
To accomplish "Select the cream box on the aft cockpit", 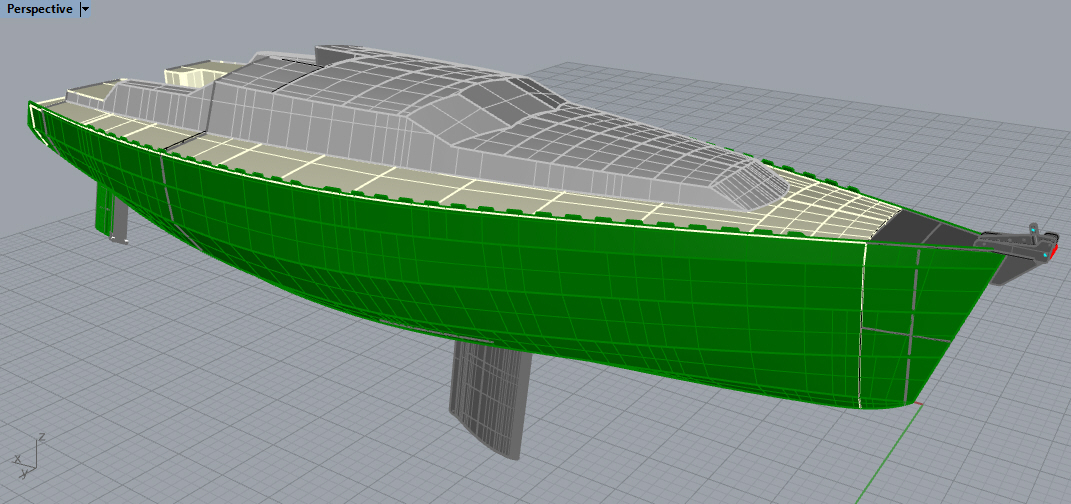I will pyautogui.click(x=187, y=76).
